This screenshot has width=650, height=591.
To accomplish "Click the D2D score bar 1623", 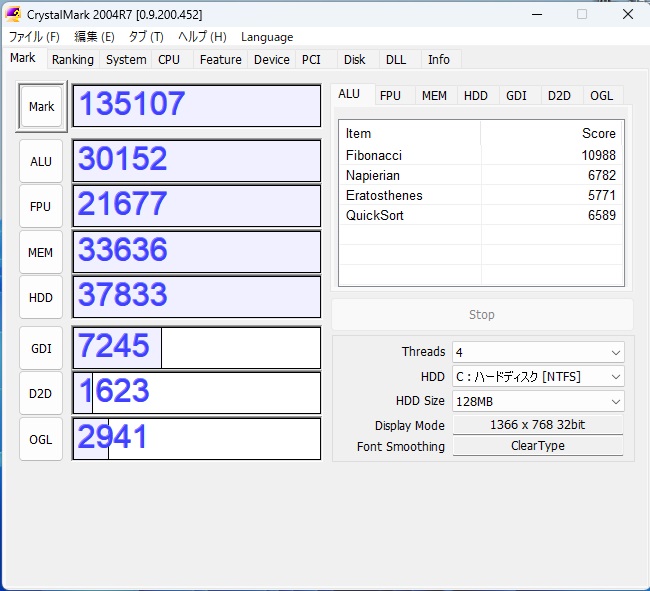I will [x=196, y=393].
